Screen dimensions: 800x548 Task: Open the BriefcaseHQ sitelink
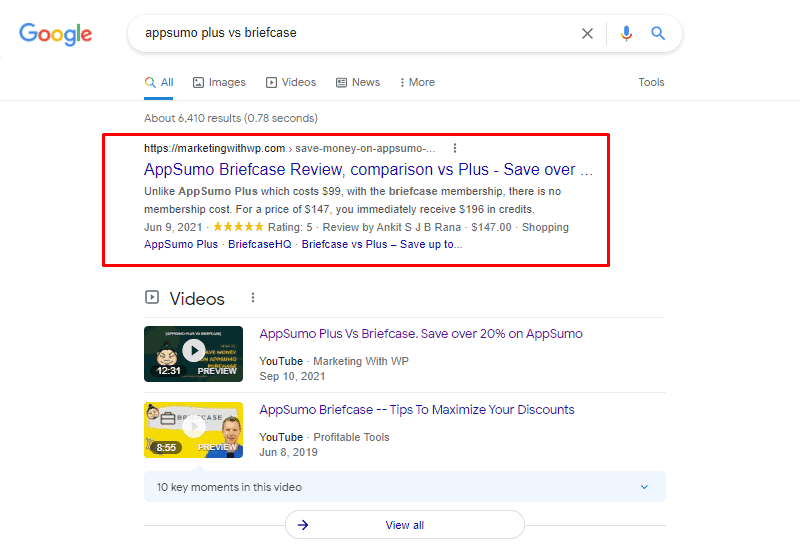tap(260, 244)
